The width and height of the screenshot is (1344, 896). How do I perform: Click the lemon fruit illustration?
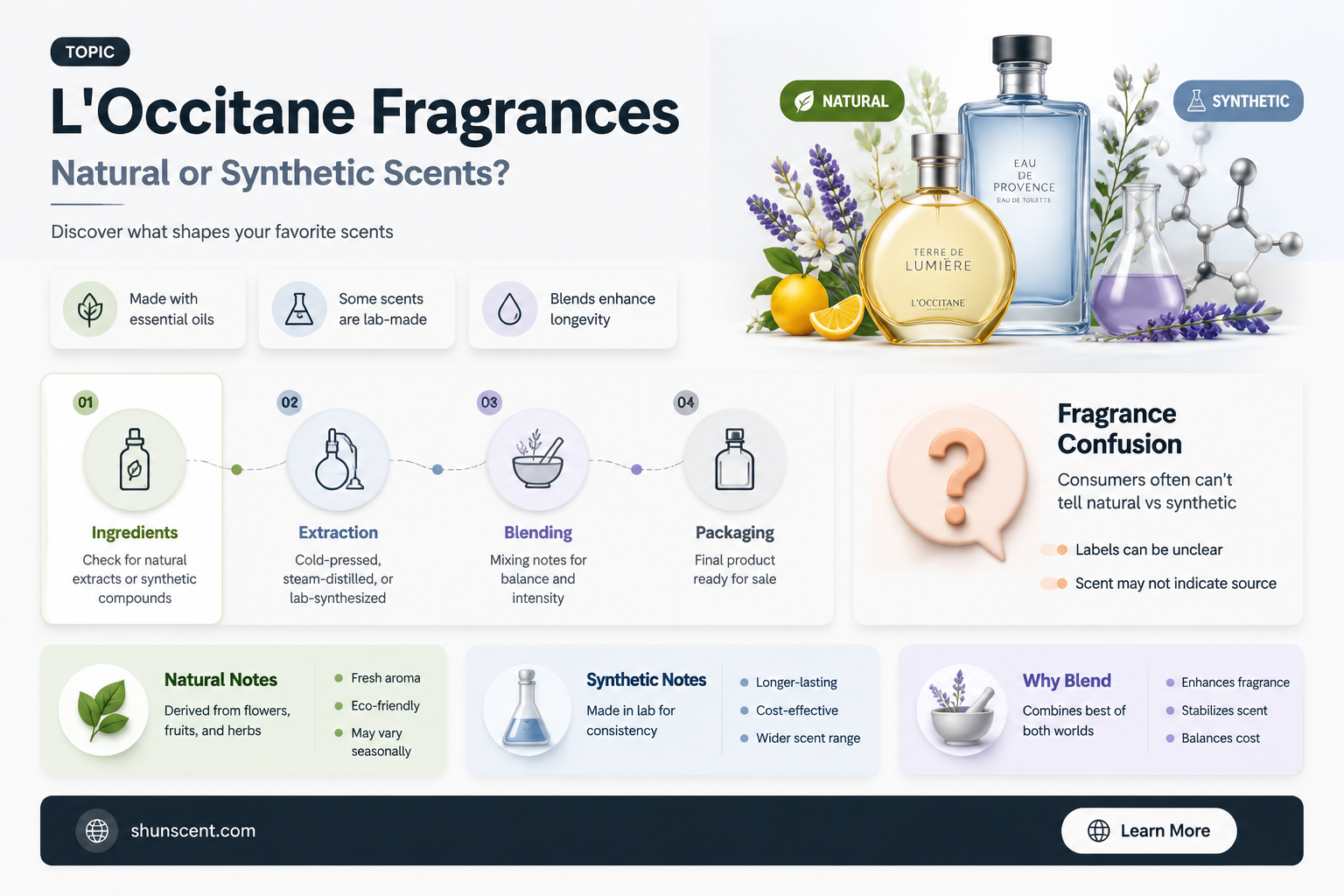pos(798,304)
